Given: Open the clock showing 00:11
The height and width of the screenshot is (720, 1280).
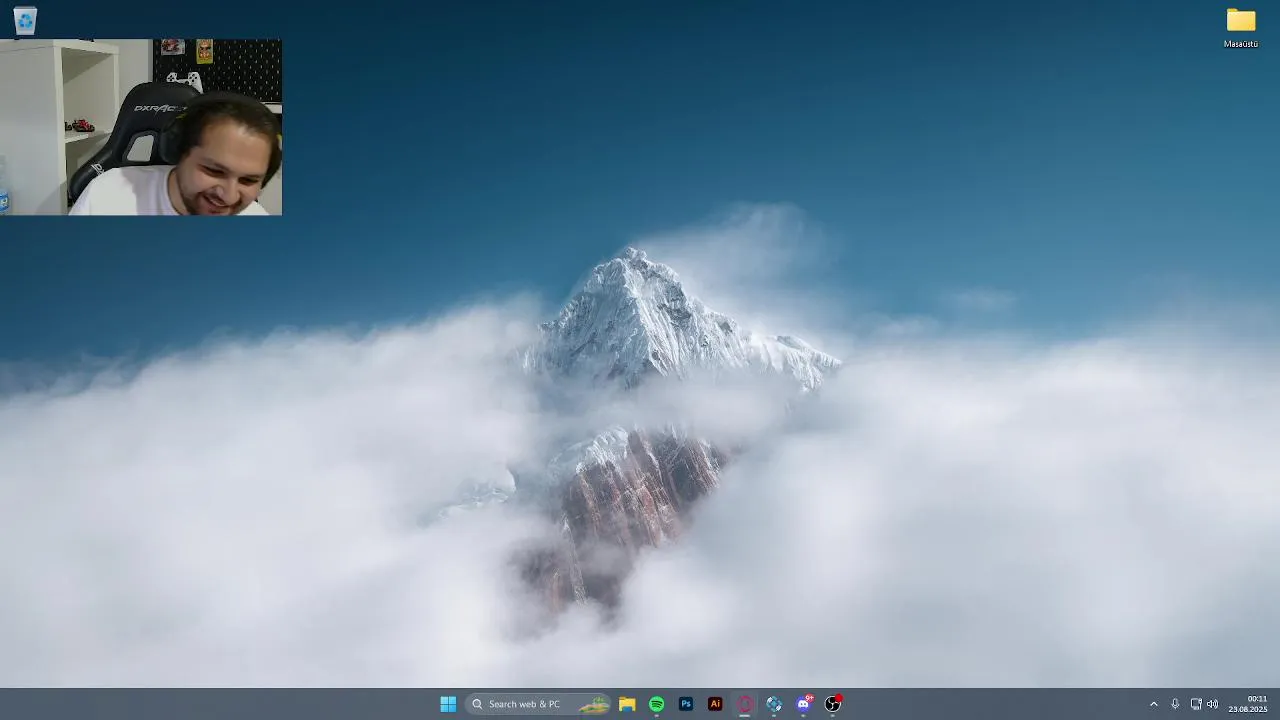Looking at the screenshot, I should pyautogui.click(x=1248, y=704).
